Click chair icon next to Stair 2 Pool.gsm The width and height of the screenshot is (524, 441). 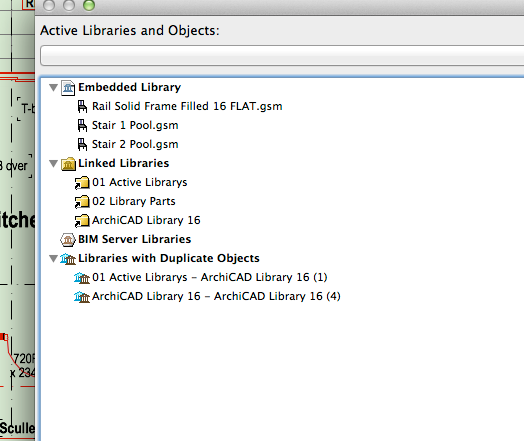tap(82, 145)
